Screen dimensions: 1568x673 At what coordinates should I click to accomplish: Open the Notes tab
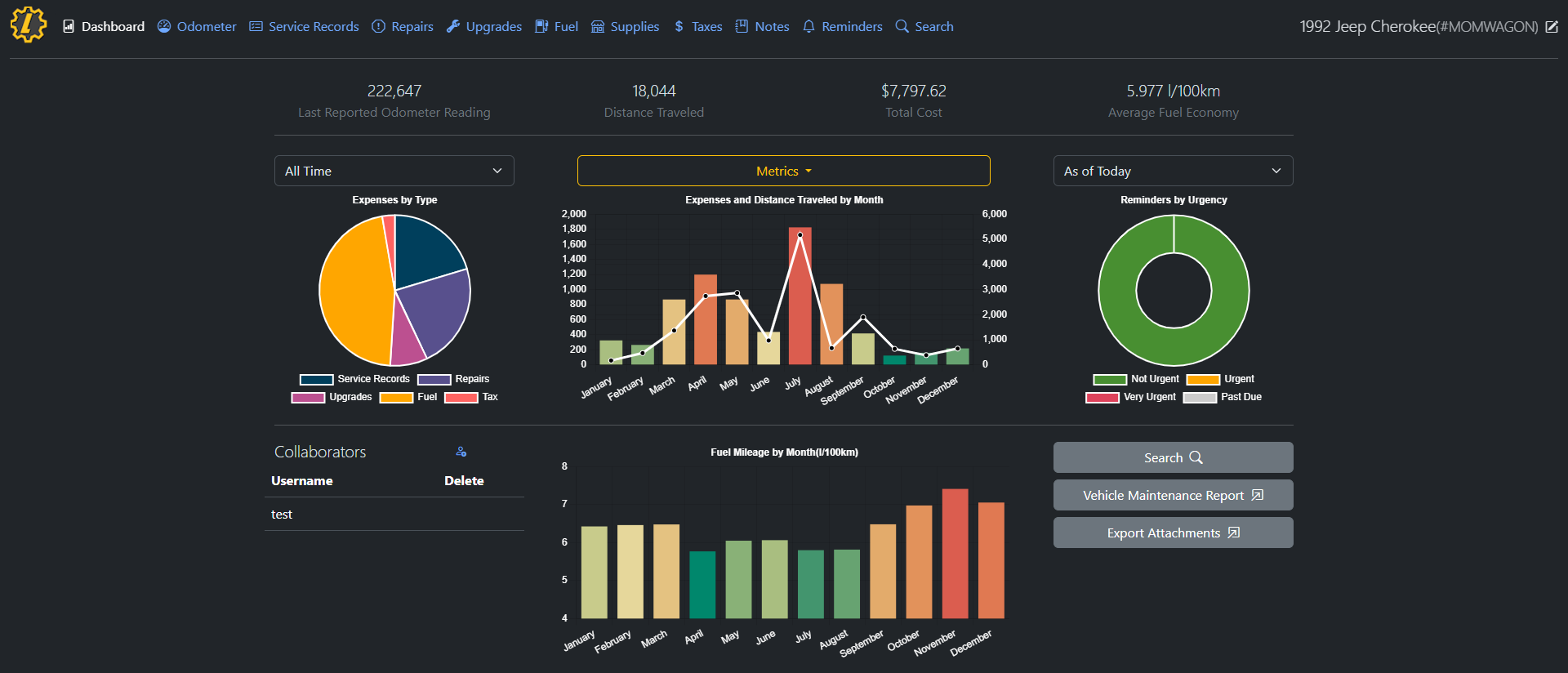pos(762,26)
